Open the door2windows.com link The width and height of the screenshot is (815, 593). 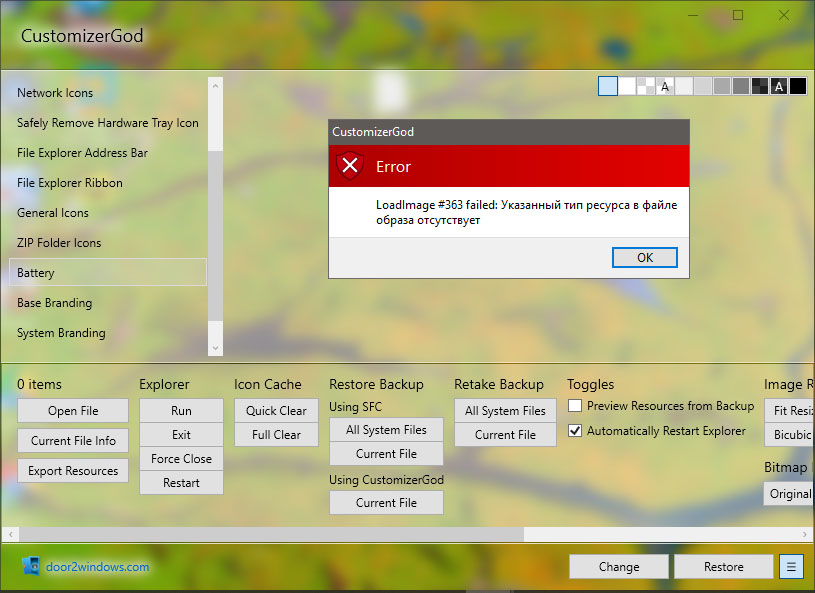click(97, 566)
